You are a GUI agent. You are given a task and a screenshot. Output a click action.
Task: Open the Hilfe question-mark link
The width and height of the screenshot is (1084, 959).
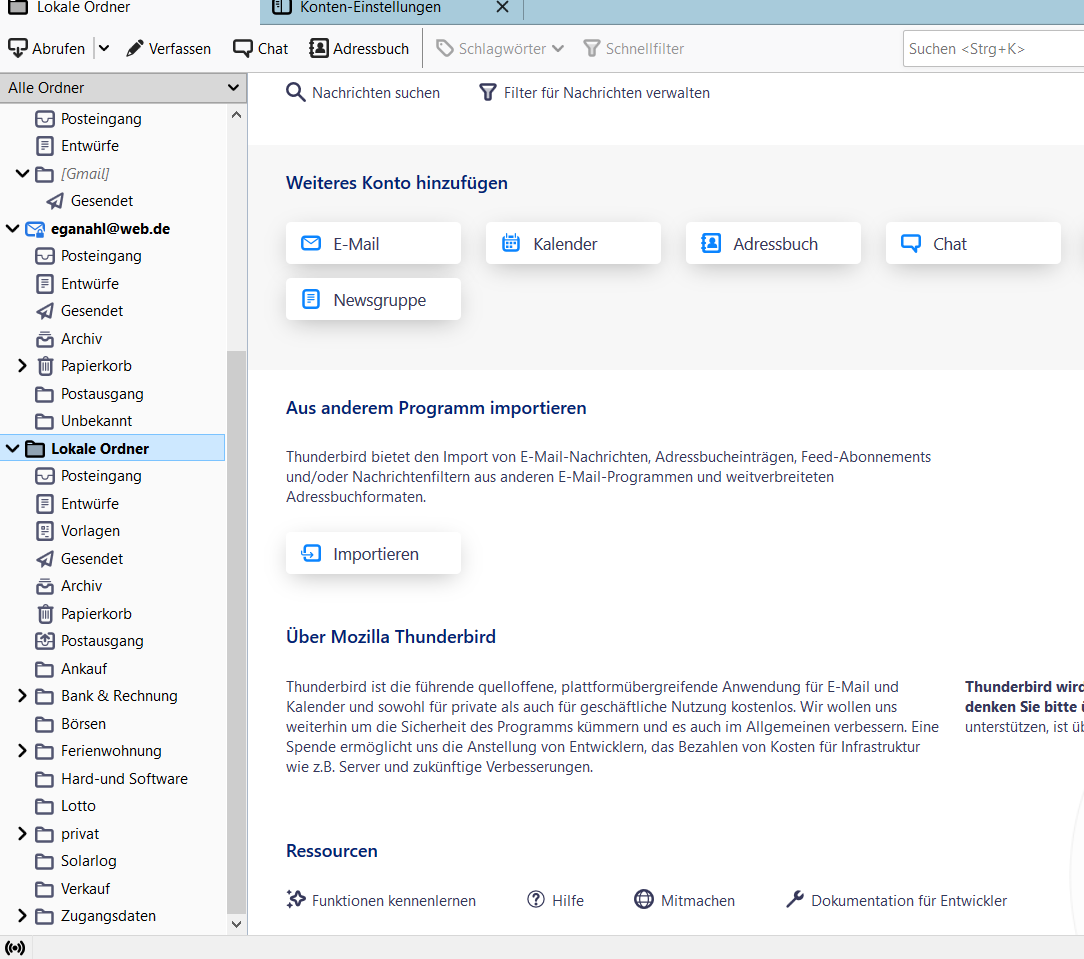[x=555, y=900]
